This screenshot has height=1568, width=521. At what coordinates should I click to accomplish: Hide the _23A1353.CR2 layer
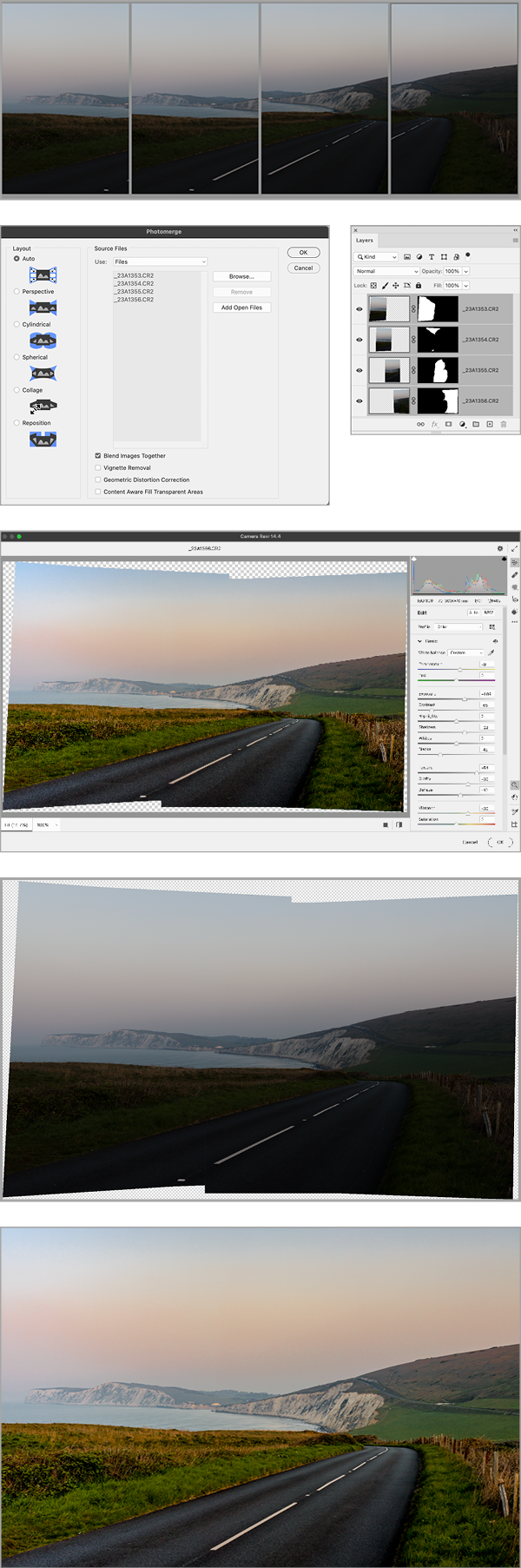(x=359, y=308)
